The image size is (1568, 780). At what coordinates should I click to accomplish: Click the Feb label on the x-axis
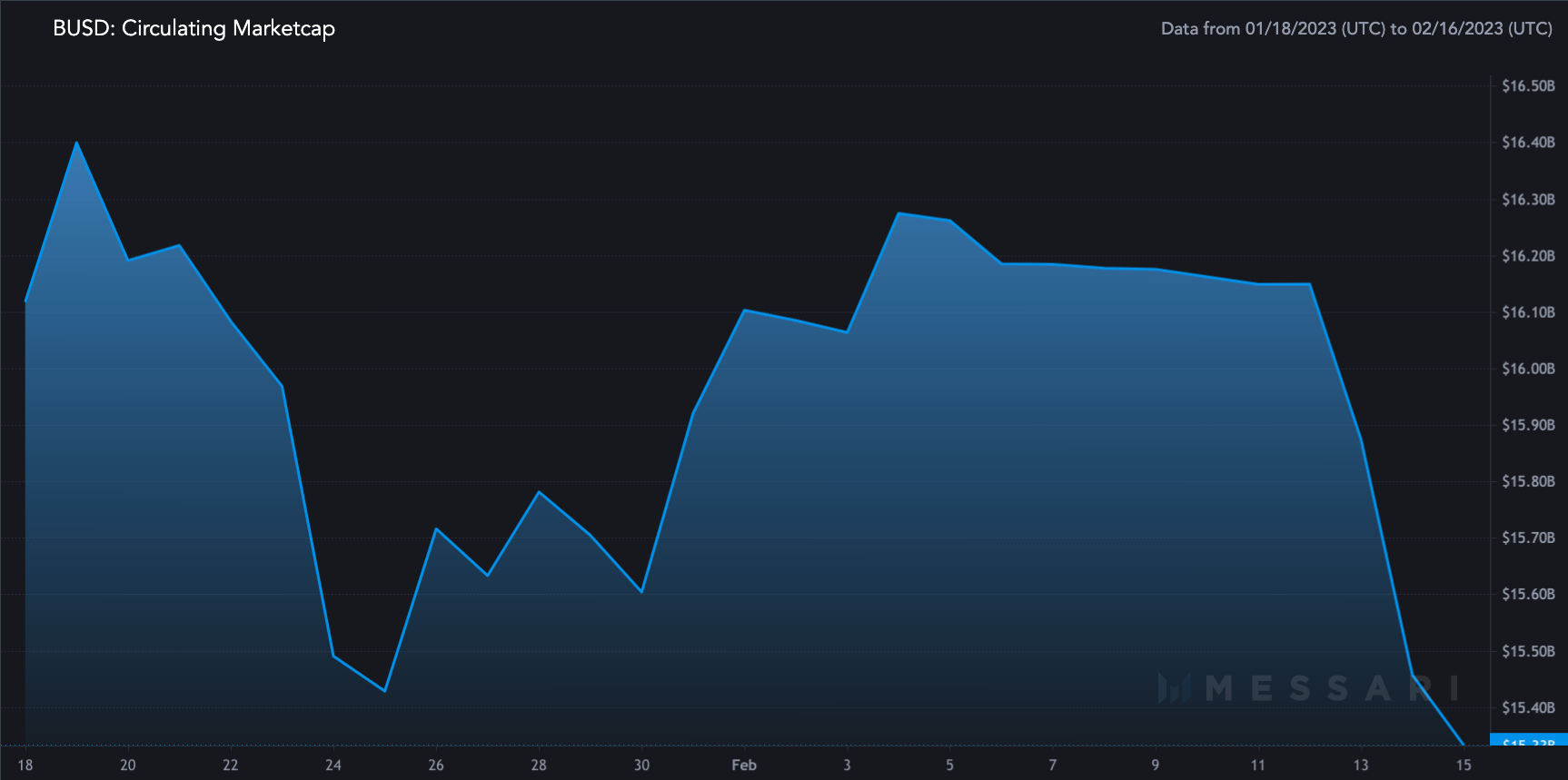(744, 765)
